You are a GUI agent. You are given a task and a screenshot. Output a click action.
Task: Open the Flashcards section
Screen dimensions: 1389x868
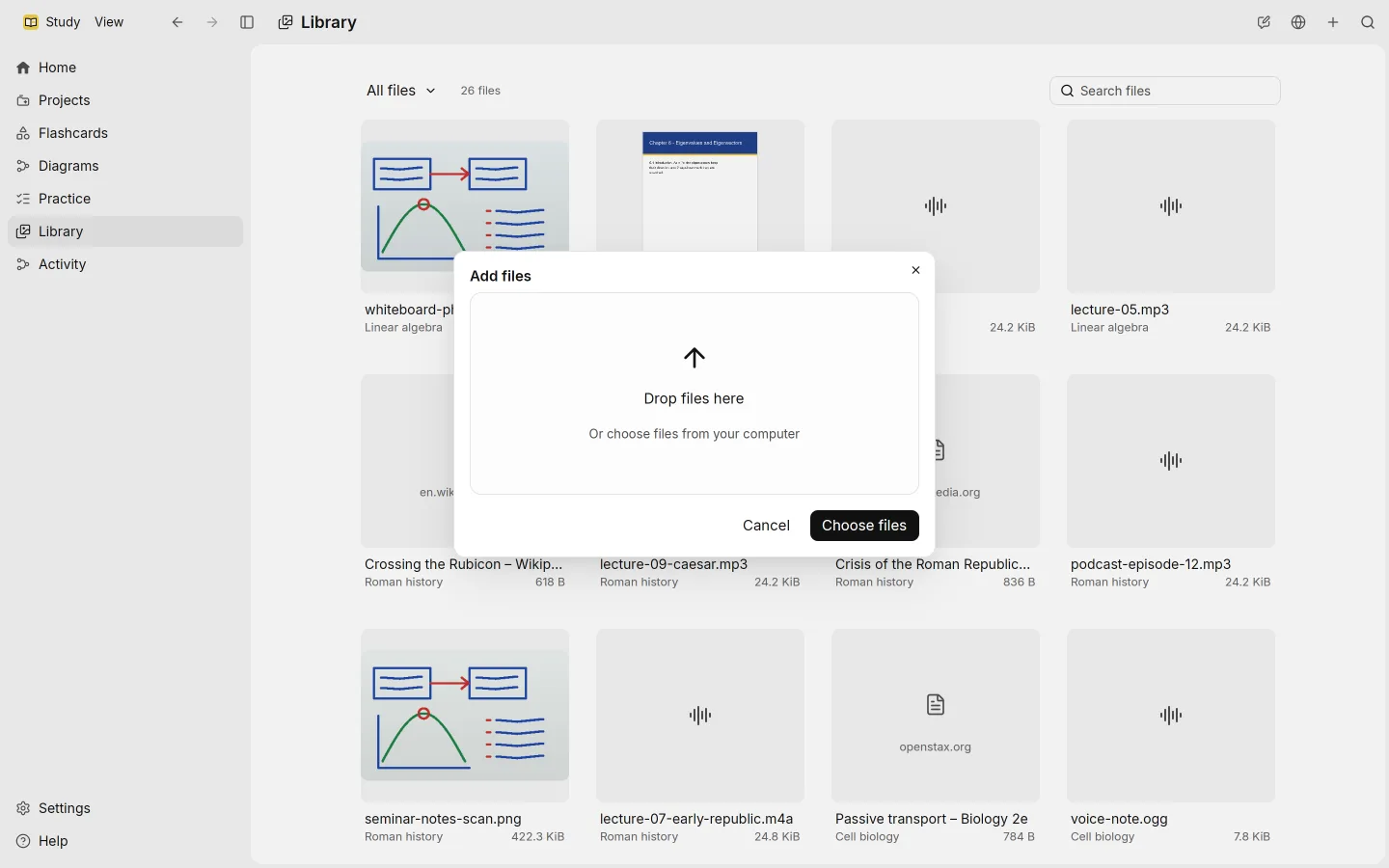pyautogui.click(x=125, y=133)
